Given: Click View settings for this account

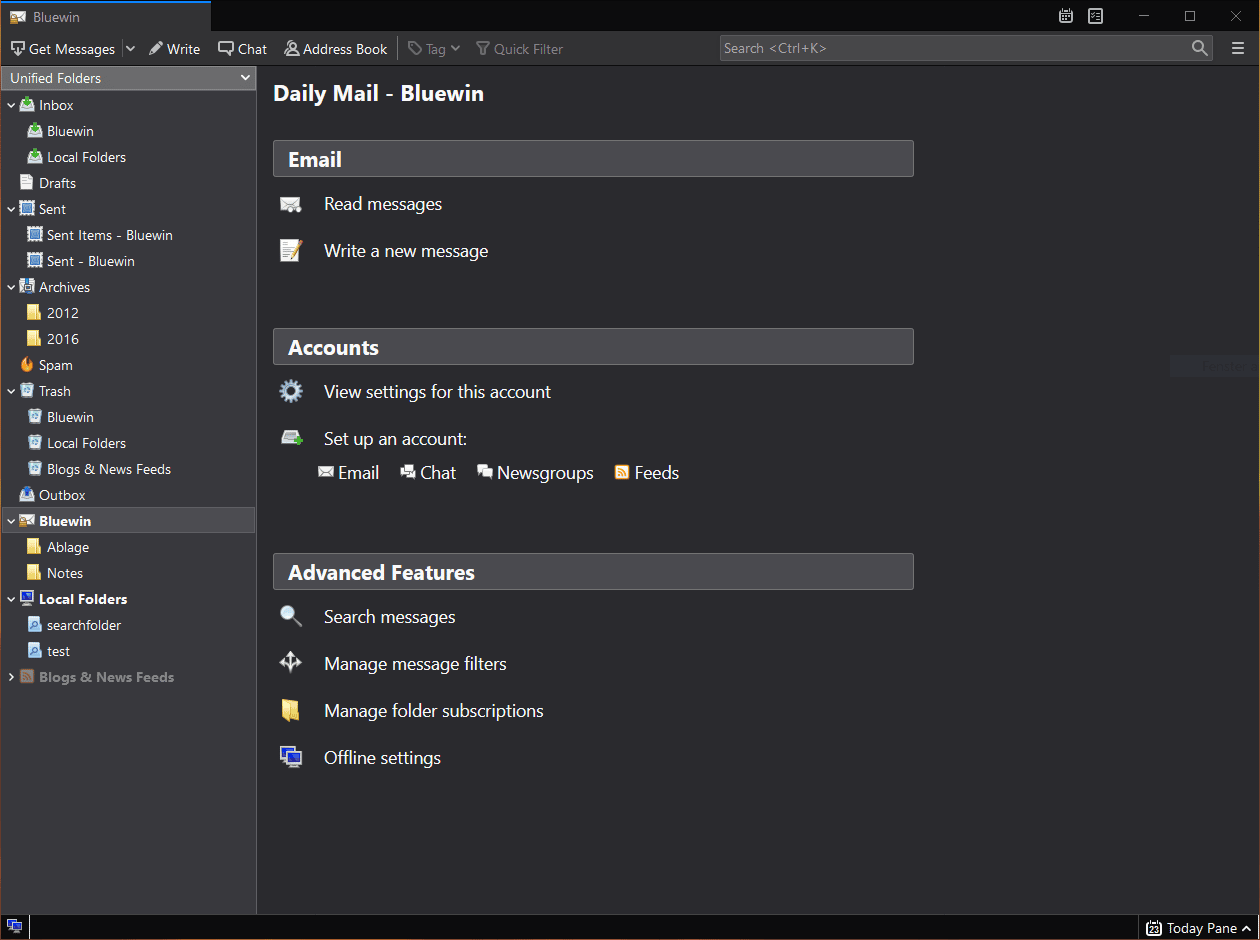Looking at the screenshot, I should (x=437, y=391).
